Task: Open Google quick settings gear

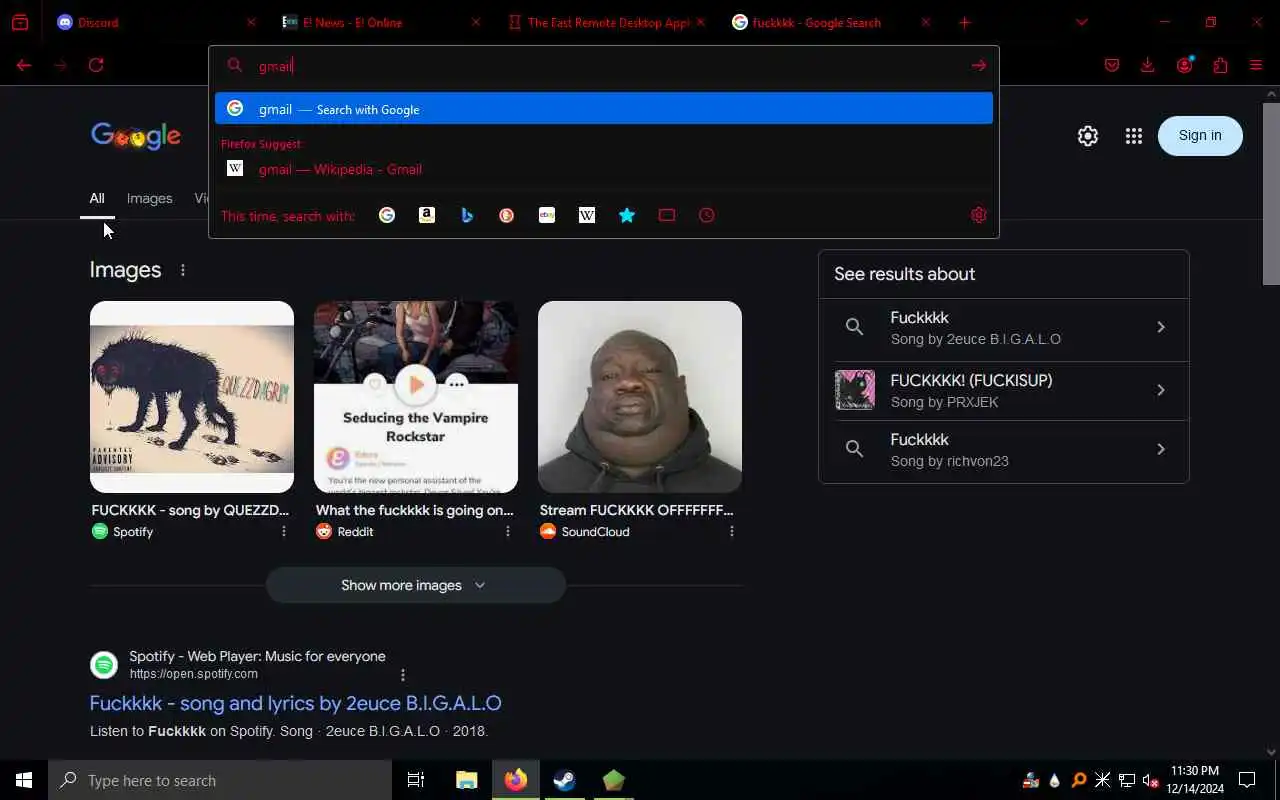Action: click(x=1088, y=136)
